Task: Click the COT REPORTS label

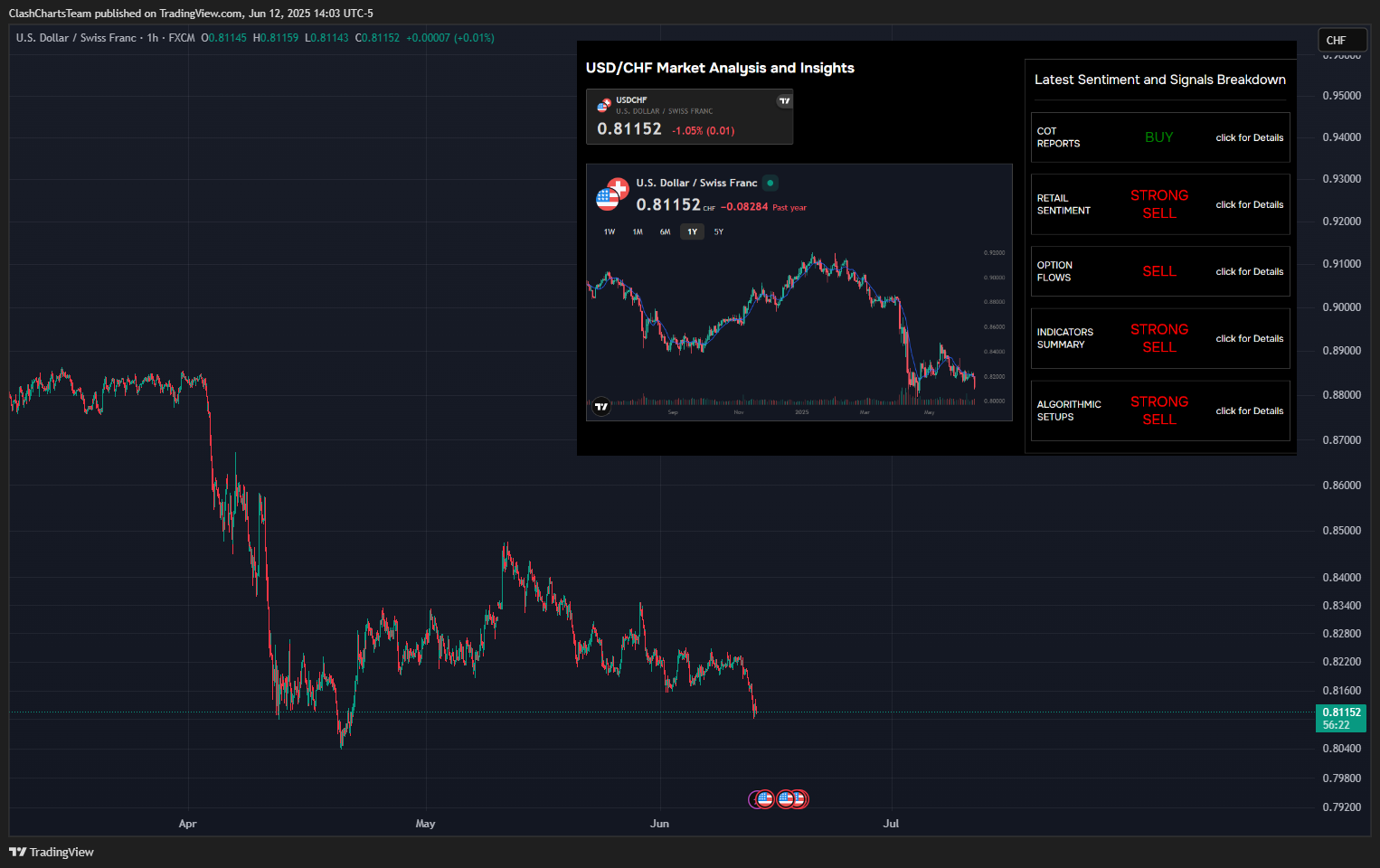Action: [1058, 137]
